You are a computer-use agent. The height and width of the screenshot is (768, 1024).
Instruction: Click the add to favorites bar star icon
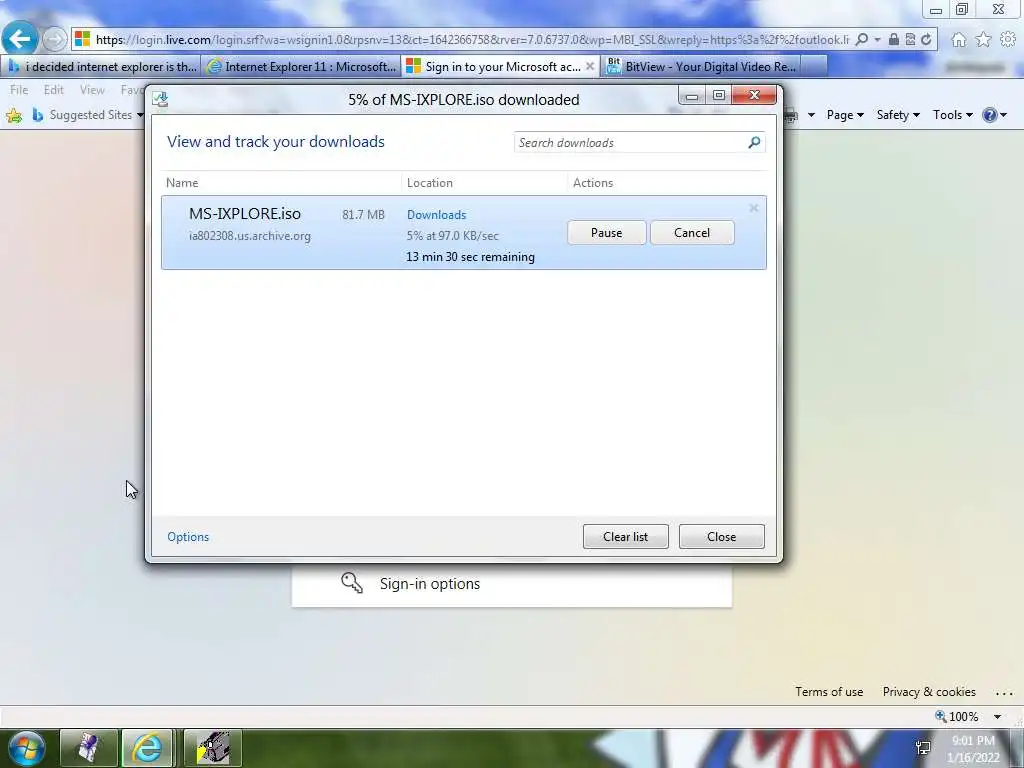pos(14,116)
